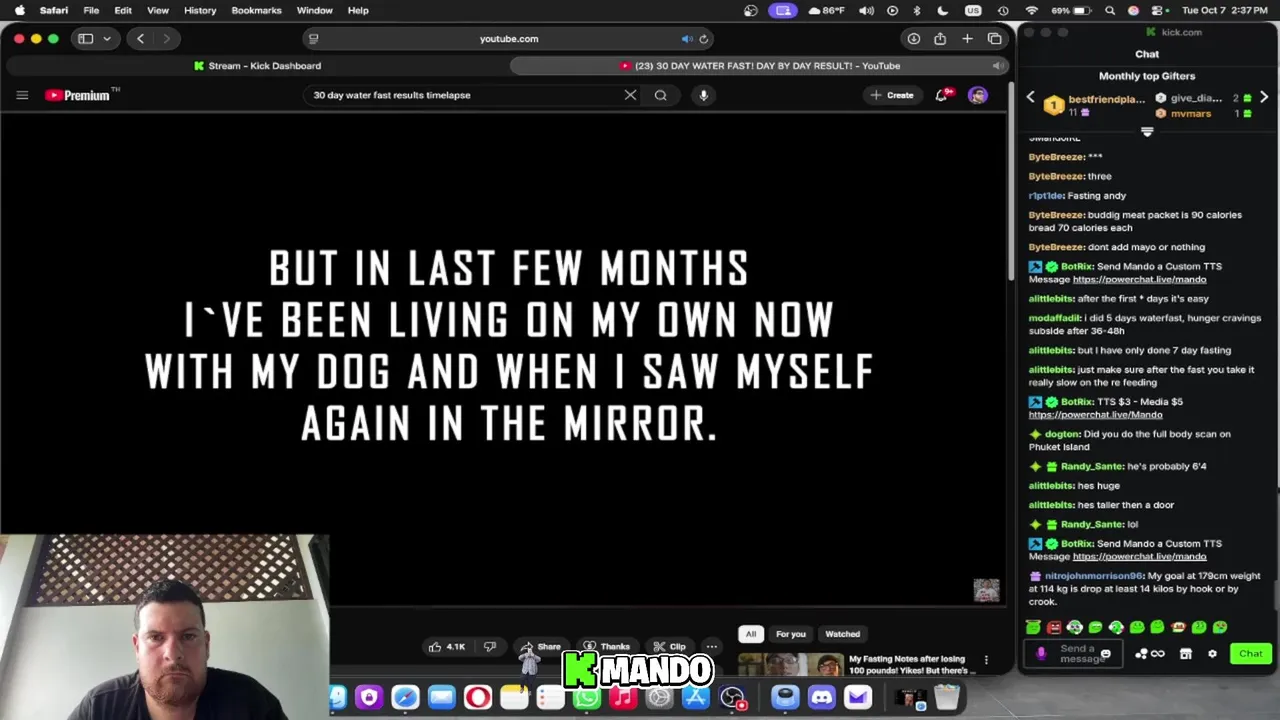This screenshot has height=720, width=1280.
Task: Start voice search with the microphone icon
Action: click(x=704, y=95)
